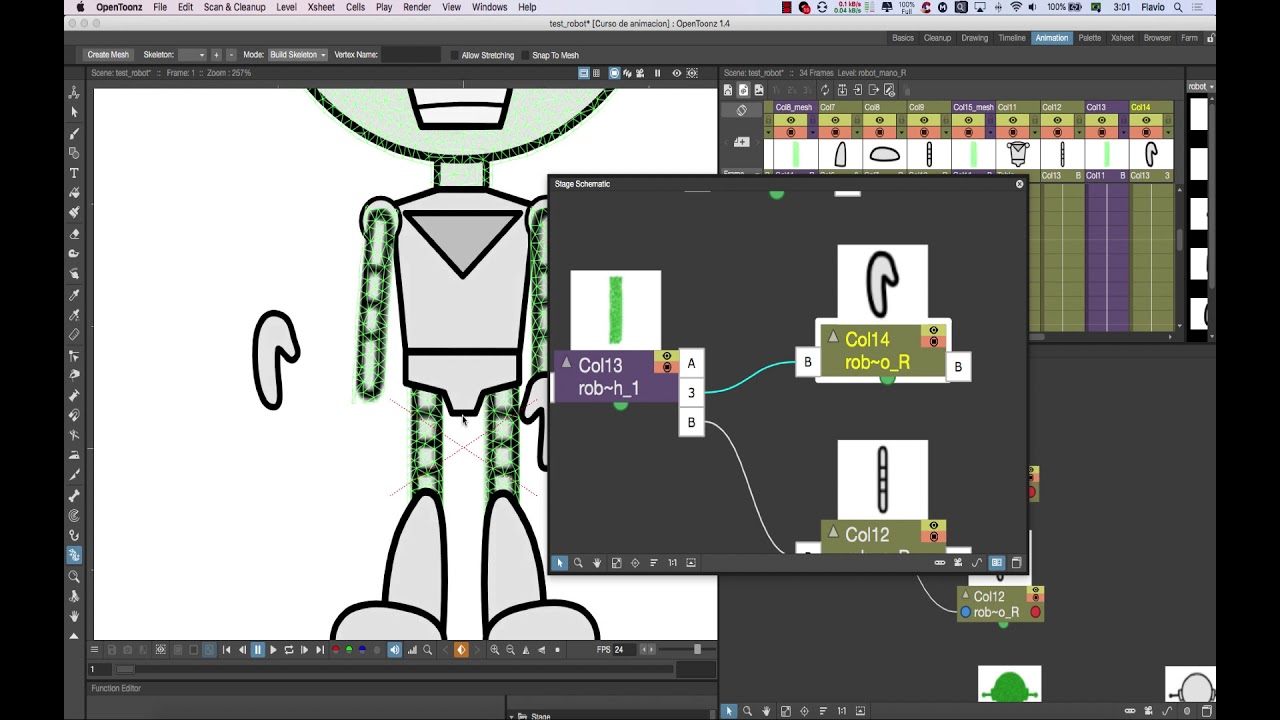This screenshot has width=1280, height=720.
Task: Click Stage Schematic zoom tool icon
Action: point(578,563)
